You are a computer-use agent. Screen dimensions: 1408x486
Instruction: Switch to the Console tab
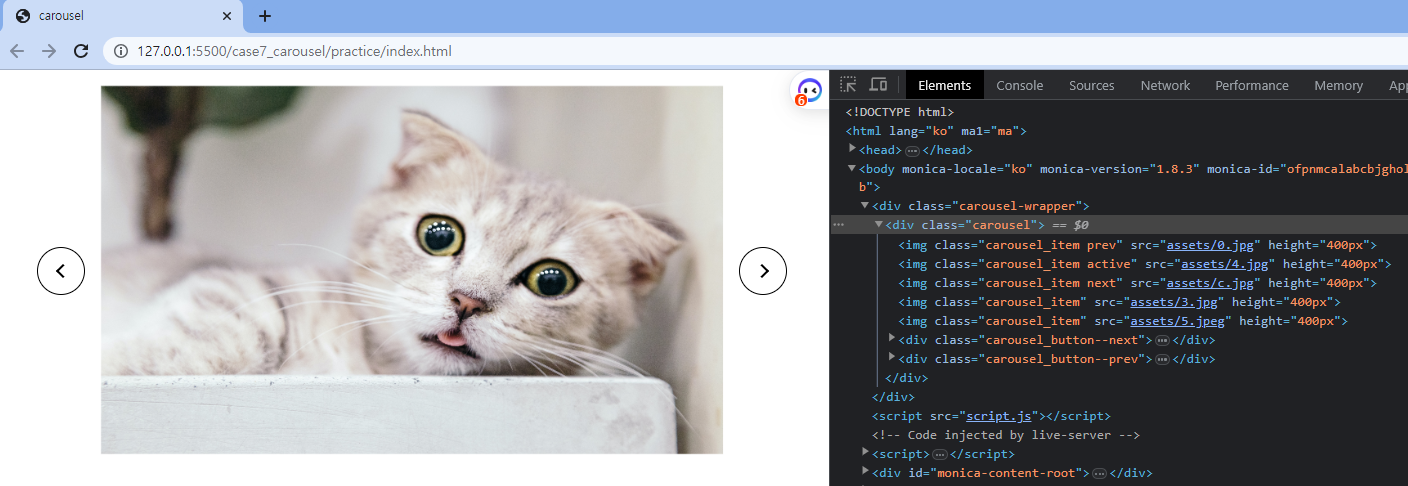click(x=1020, y=85)
